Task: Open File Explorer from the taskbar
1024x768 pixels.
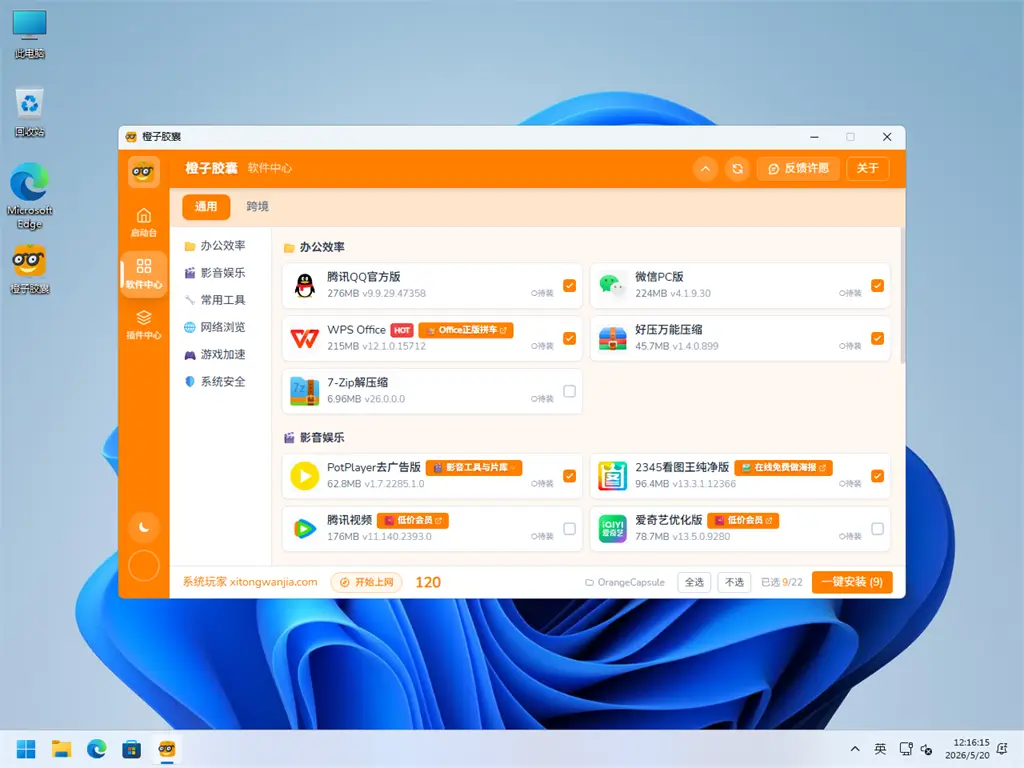Action: [x=61, y=749]
